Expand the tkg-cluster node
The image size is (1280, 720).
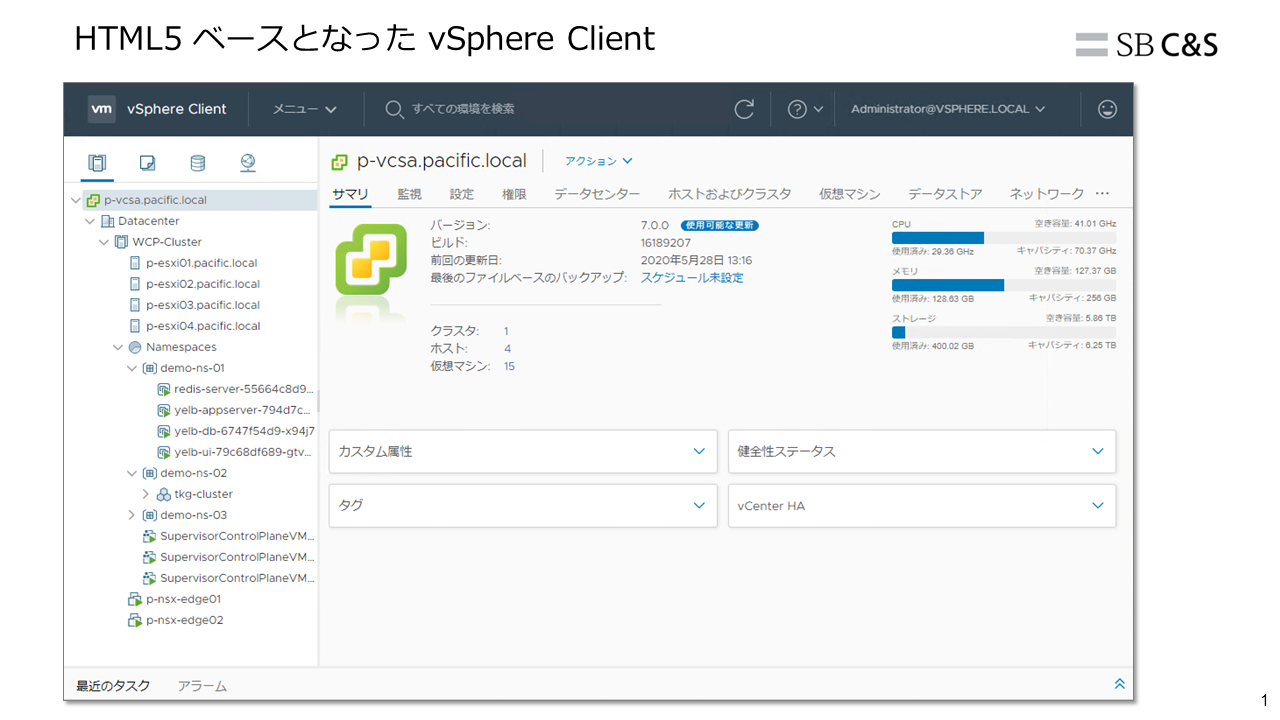[x=146, y=494]
